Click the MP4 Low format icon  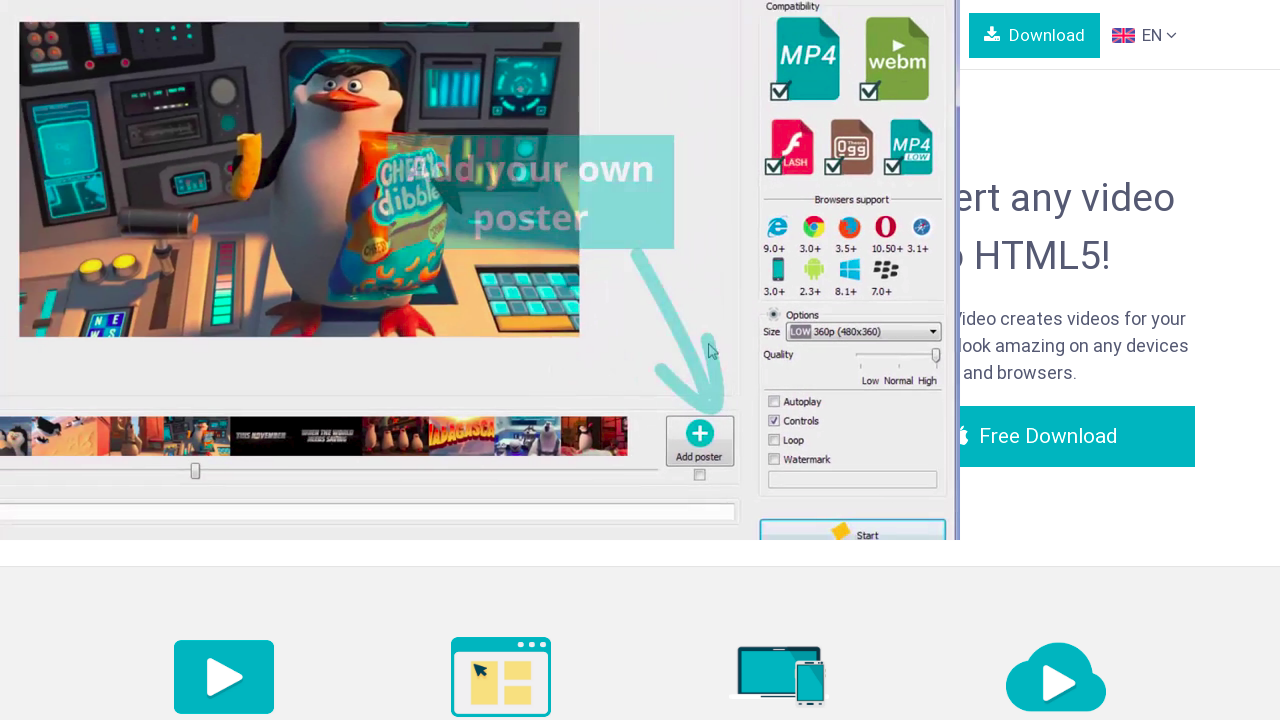(911, 146)
